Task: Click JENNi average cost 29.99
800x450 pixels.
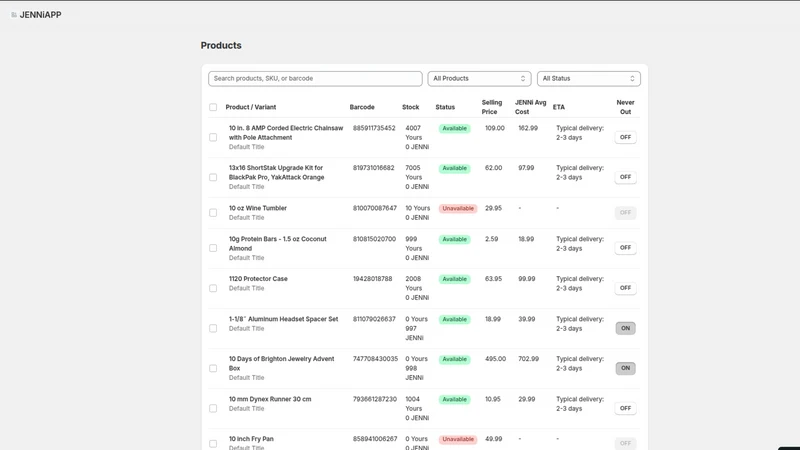Action: coord(527,399)
